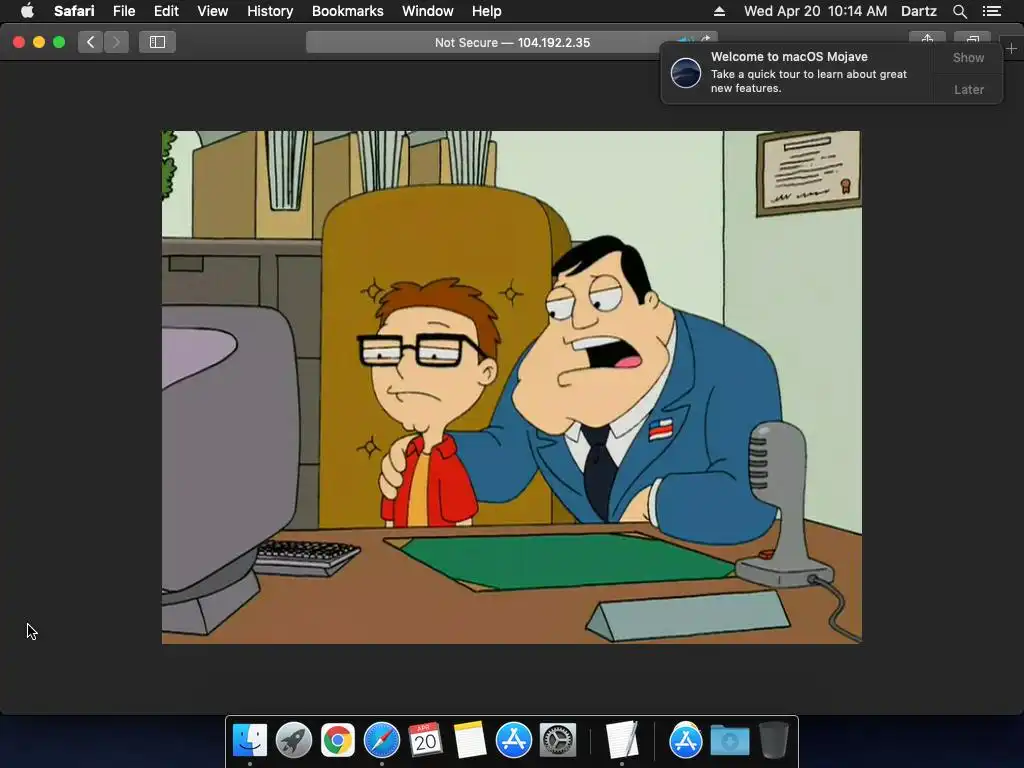Viewport: 1024px width, 768px height.
Task: Open the Safari application menu
Action: click(x=74, y=11)
